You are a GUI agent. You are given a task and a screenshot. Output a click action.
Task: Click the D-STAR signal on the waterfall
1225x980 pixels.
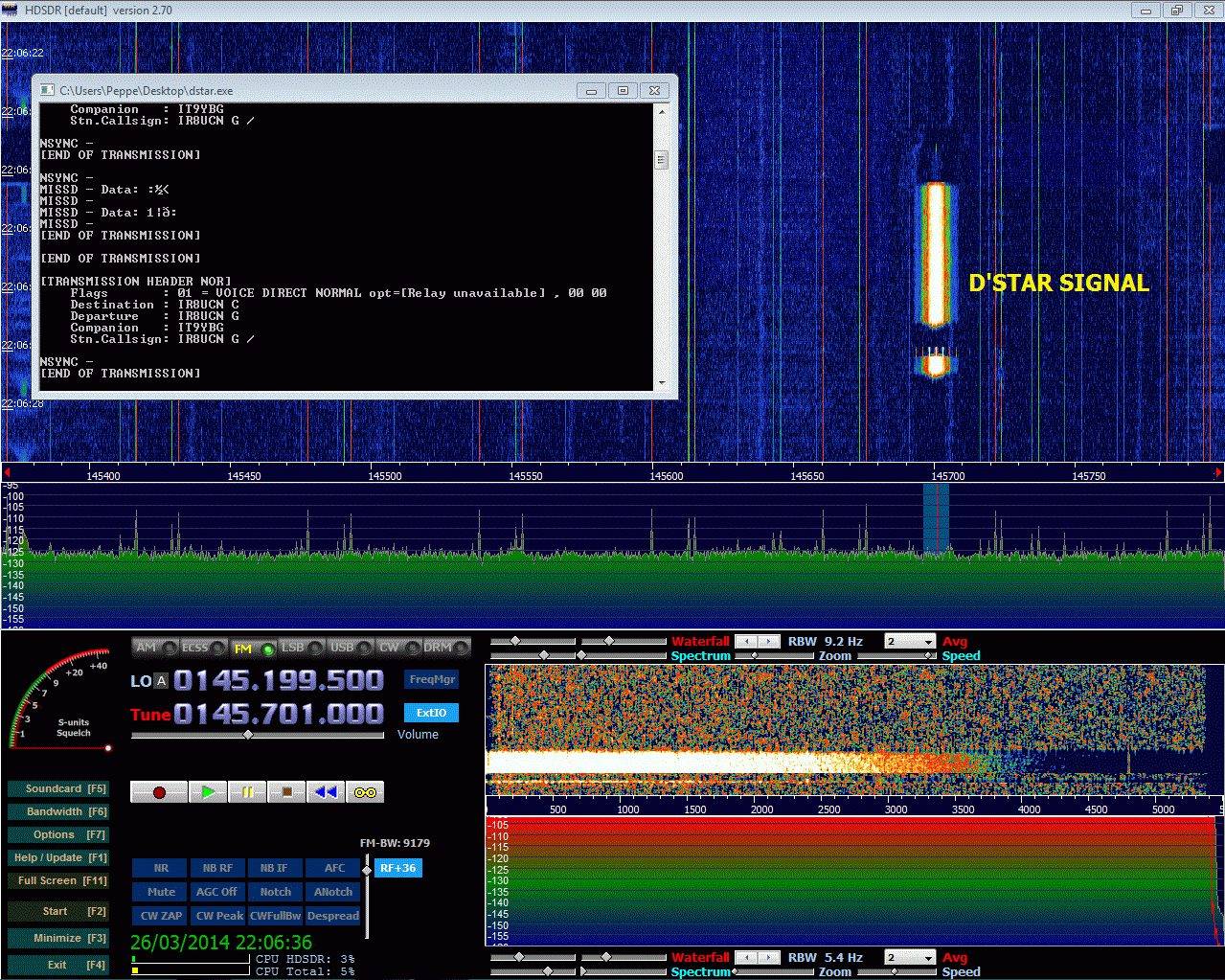click(936, 255)
